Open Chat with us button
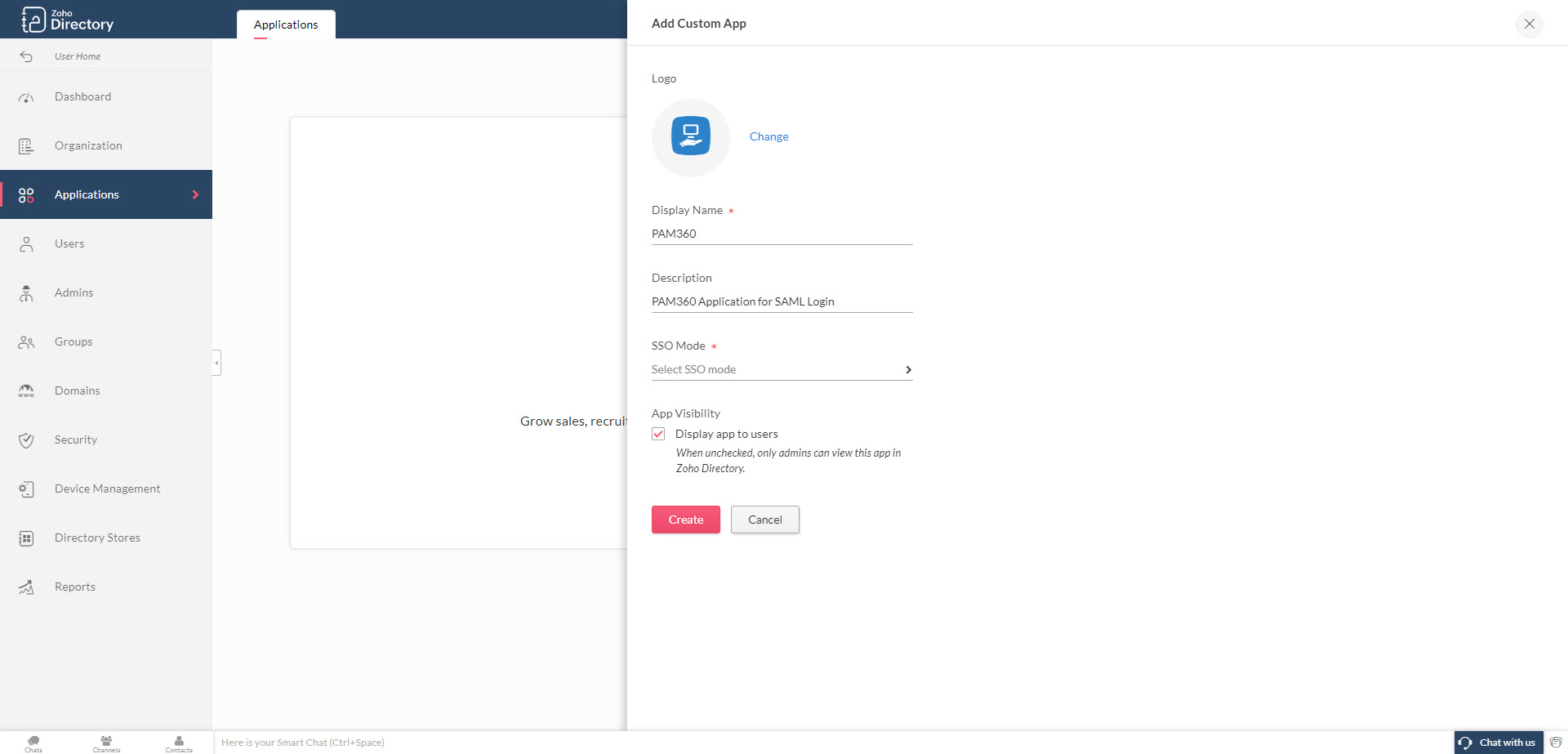The height and width of the screenshot is (754, 1568). (1499, 743)
